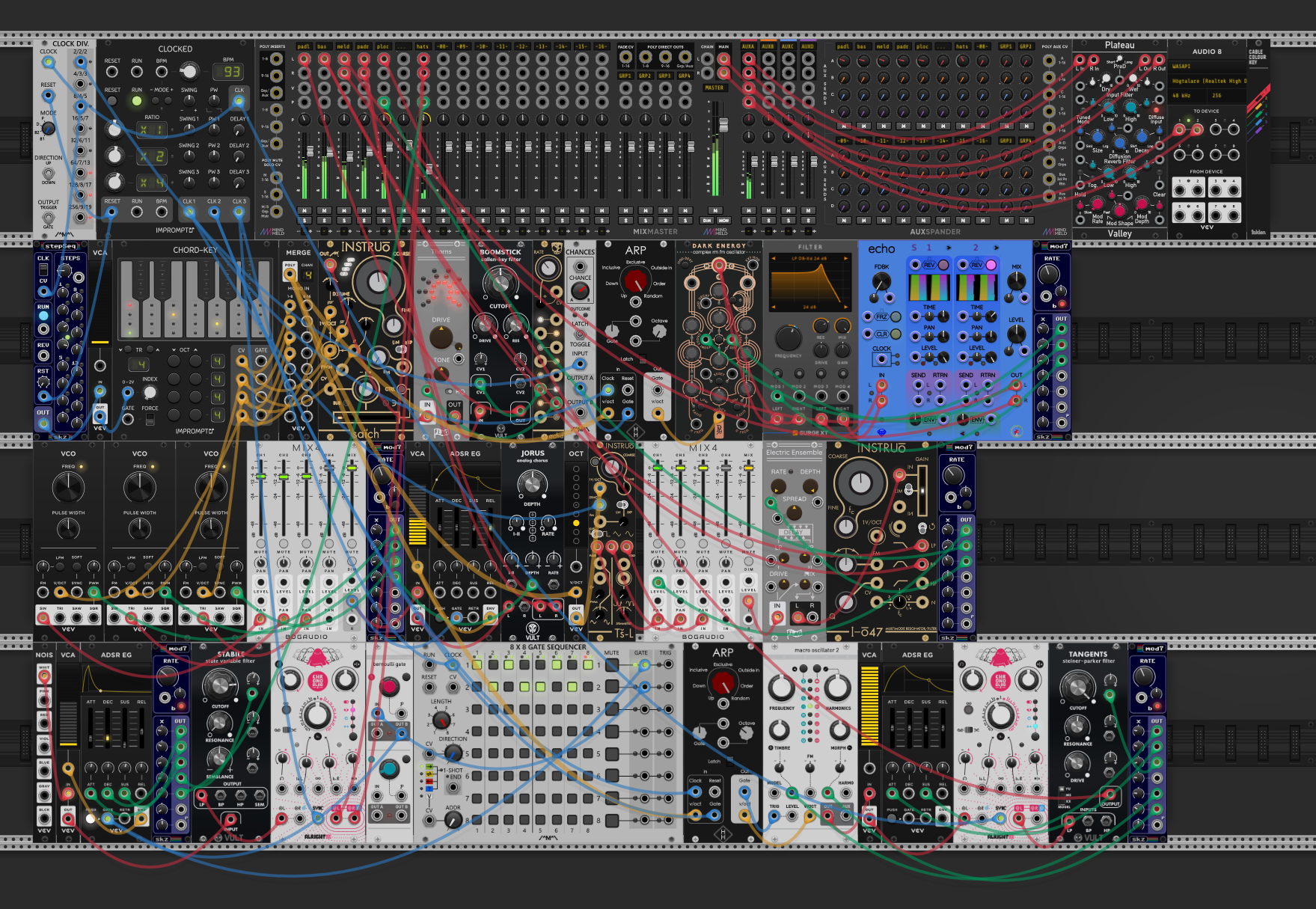Click the DRIVE knob on Thorns
1316x909 pixels.
point(441,338)
